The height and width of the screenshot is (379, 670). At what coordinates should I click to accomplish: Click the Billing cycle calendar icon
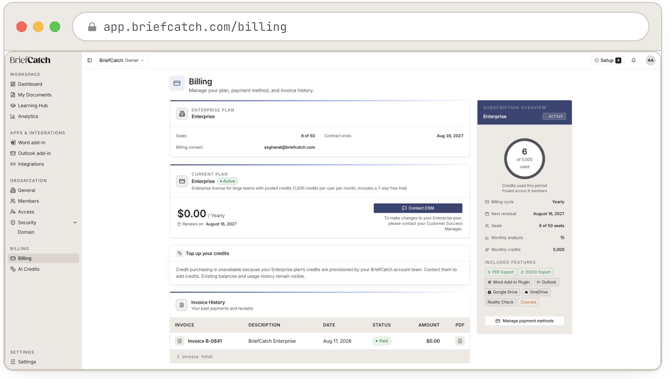pos(487,202)
